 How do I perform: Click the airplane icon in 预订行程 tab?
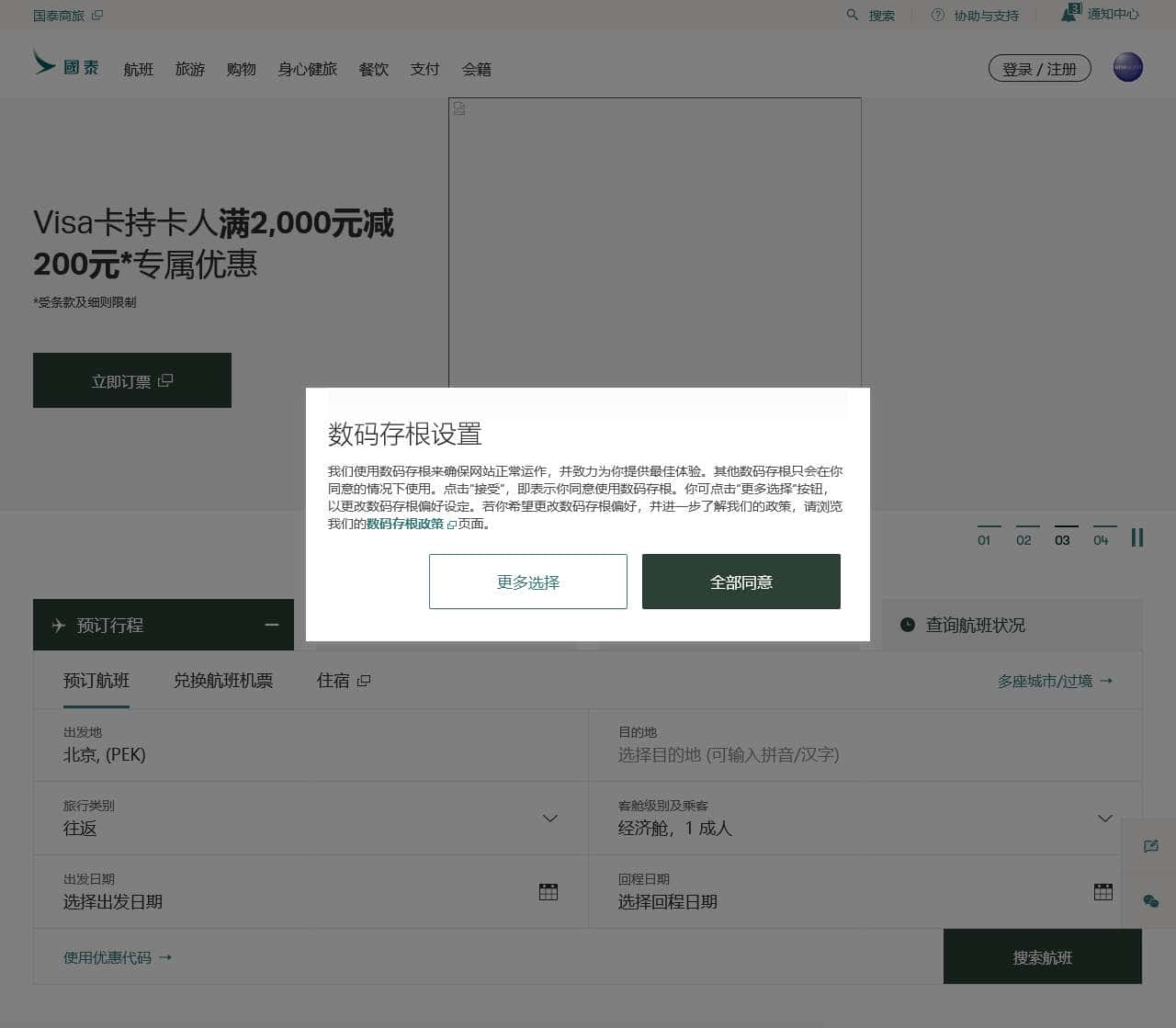[x=59, y=625]
